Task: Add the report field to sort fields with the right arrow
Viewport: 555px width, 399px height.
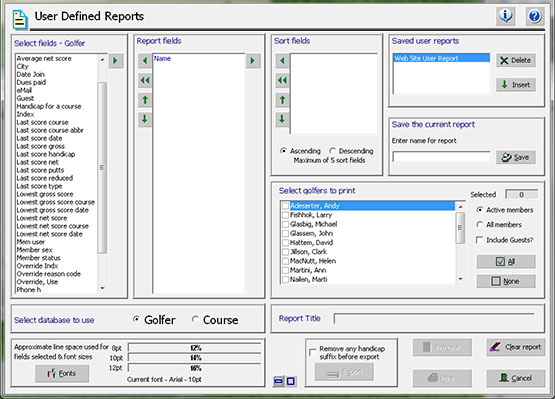Action: click(x=253, y=61)
